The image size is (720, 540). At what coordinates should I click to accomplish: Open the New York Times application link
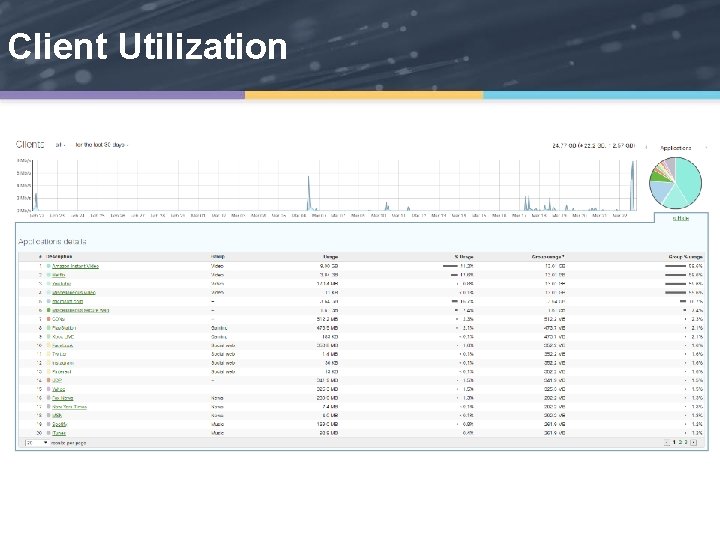(69, 406)
